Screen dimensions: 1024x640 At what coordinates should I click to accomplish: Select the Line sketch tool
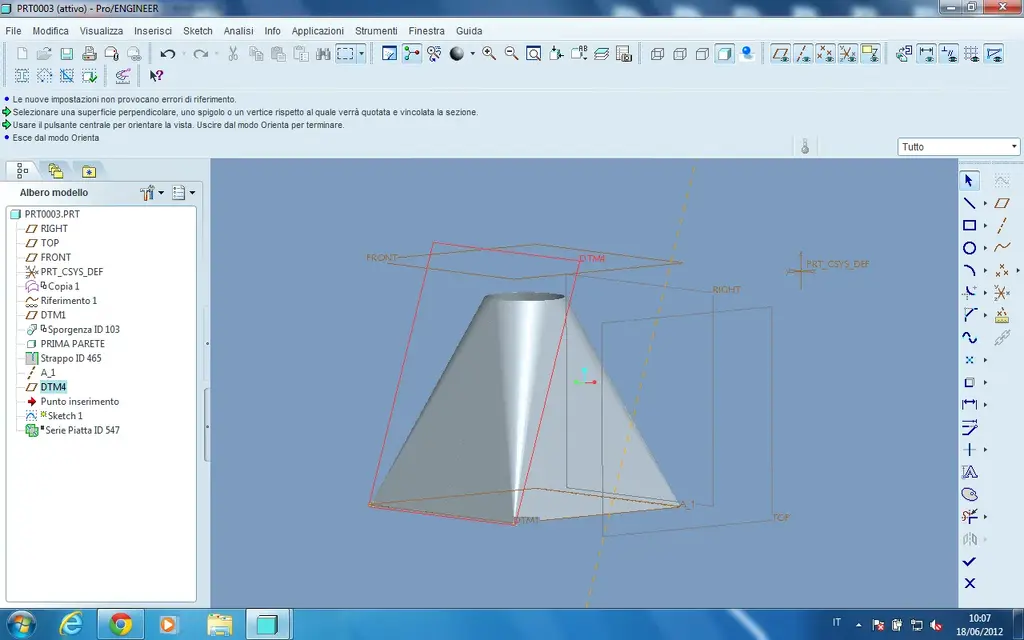click(x=969, y=203)
